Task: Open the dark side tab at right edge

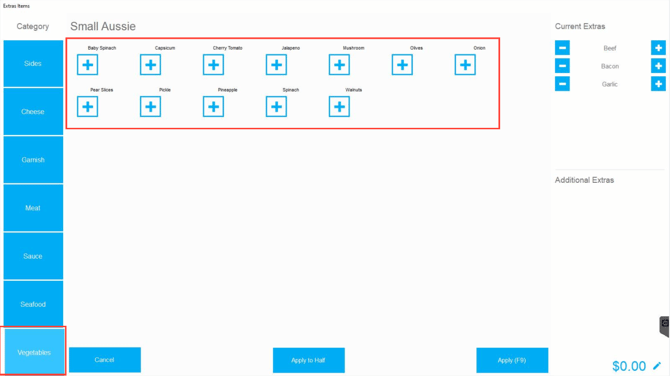Action: [664, 326]
